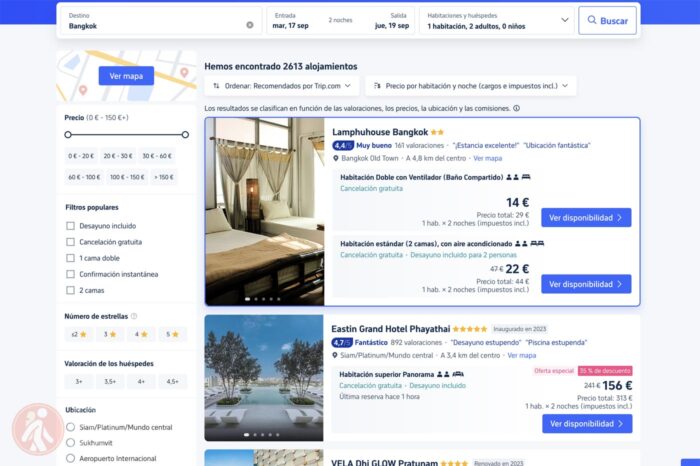Click the Destino field showing Bangkok
Screen dimensions: 700x466
[161, 21]
